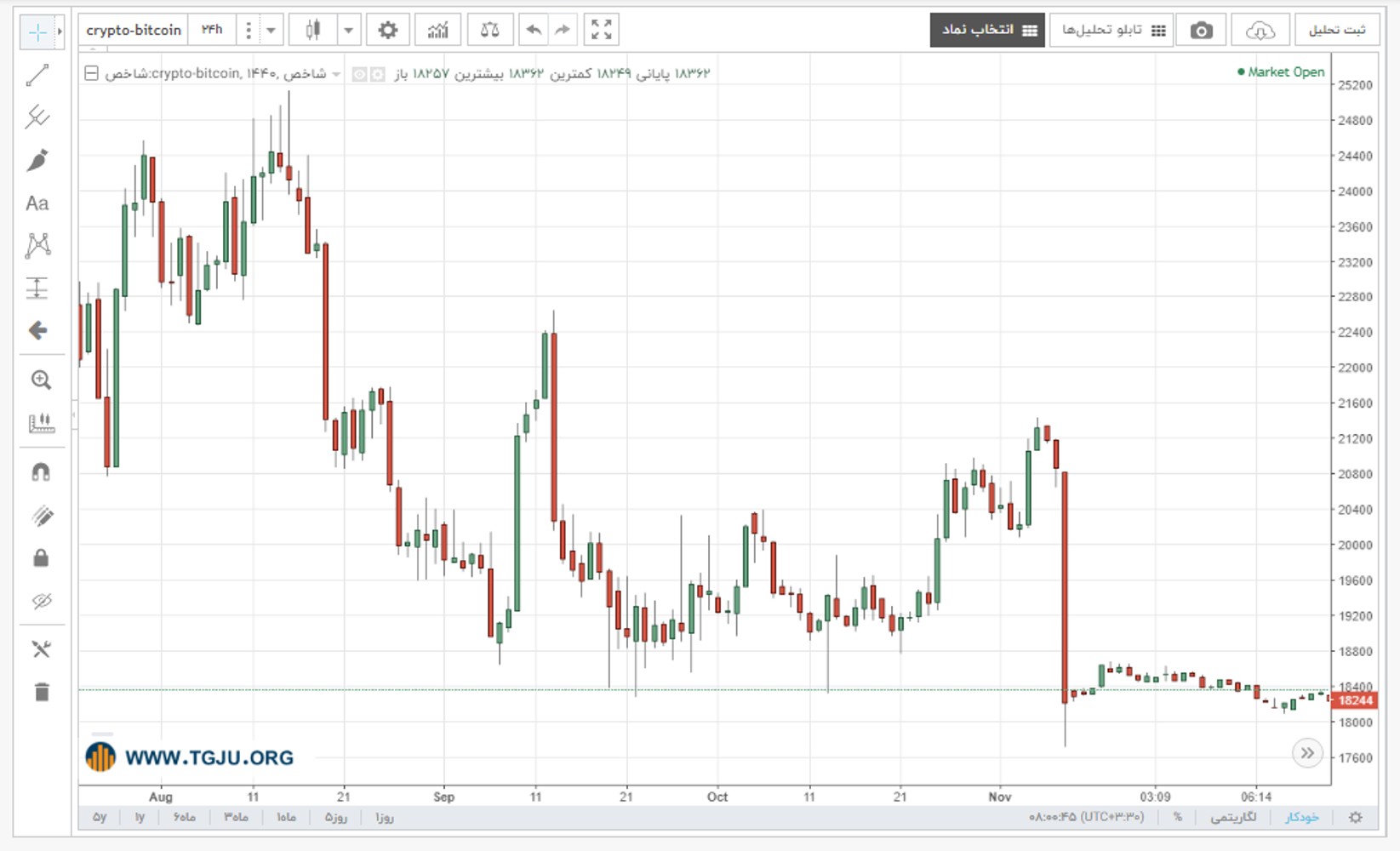Viewport: 1400px width, 851px height.
Task: Click the ثبت تحلیل submit analysis button
Action: click(1337, 31)
